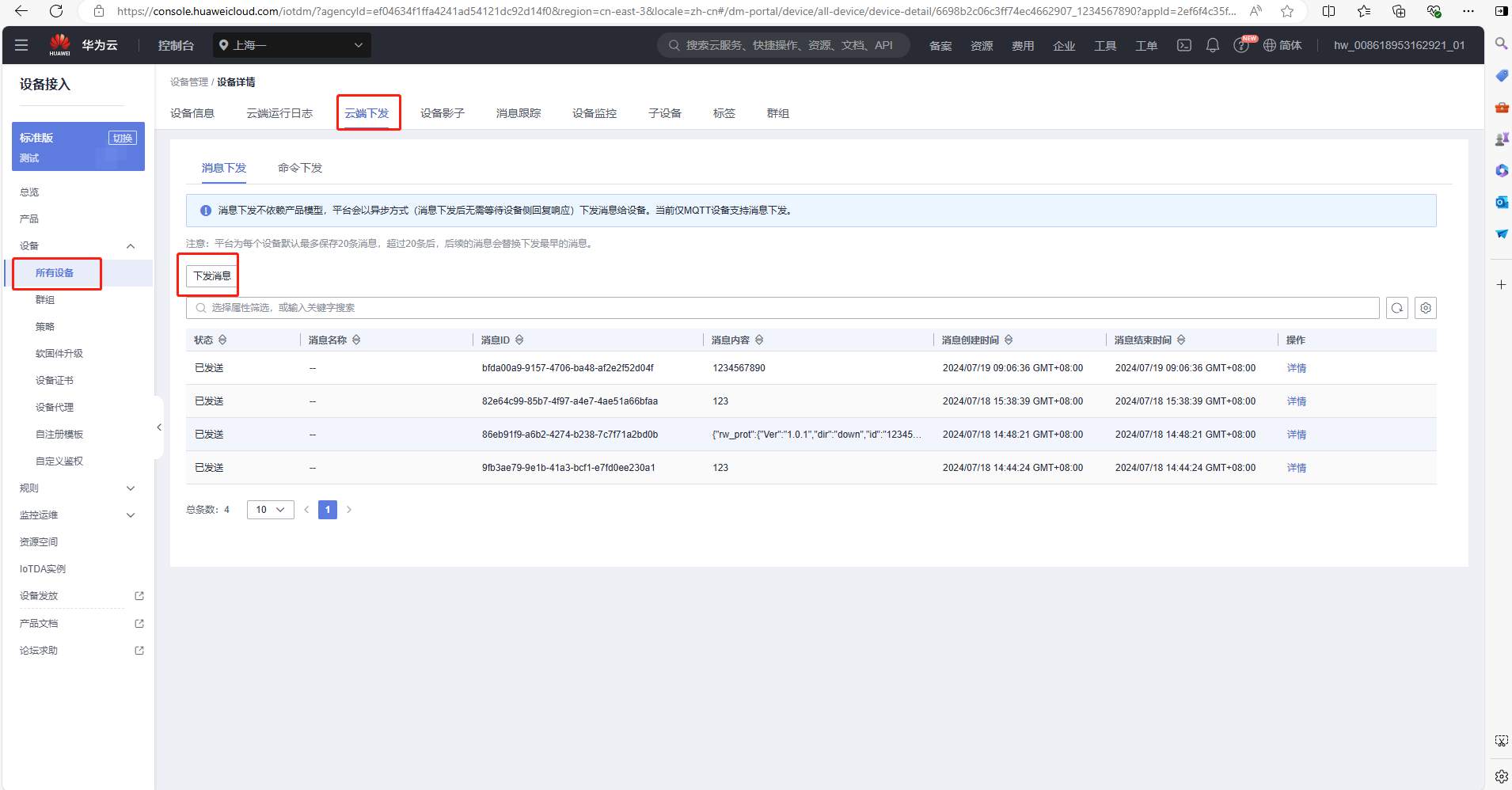Open the CloudShell terminal icon
This screenshot has height=790, width=1512.
coord(1183,45)
